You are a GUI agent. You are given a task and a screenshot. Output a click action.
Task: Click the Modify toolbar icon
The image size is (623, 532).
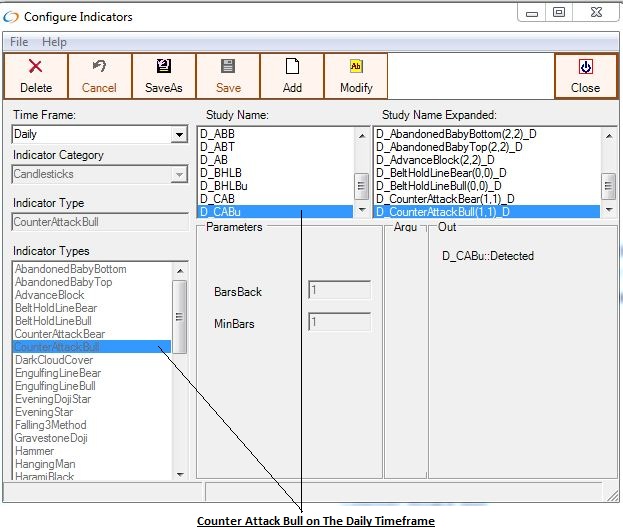coord(356,67)
